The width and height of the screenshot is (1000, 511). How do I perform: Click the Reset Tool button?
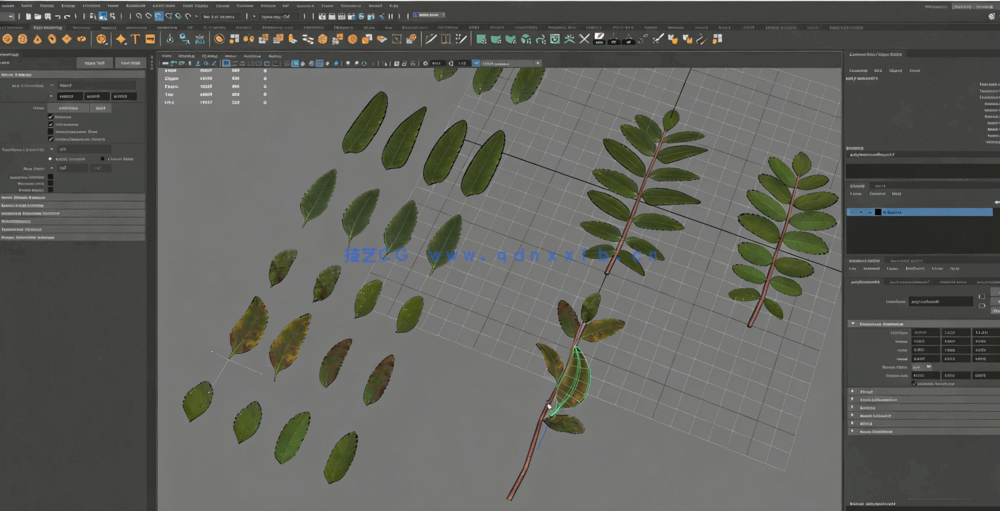pos(93,62)
